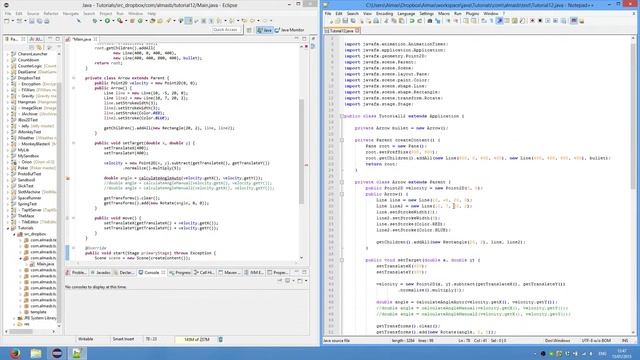Viewport: 640px width, 360px height.
Task: Select the Tutorial12.java tab in Notepad++
Action: [x=342, y=31]
